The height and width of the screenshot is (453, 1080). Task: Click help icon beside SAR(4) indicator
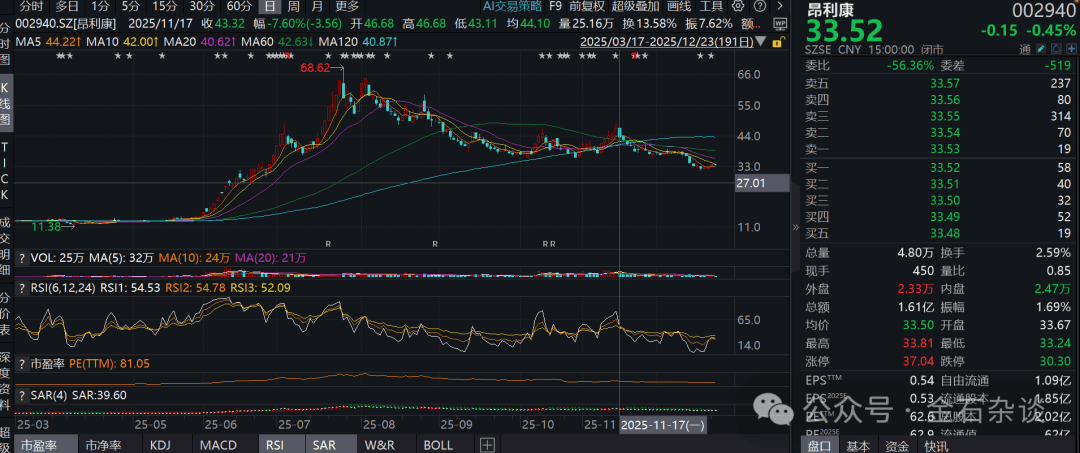(x=22, y=394)
